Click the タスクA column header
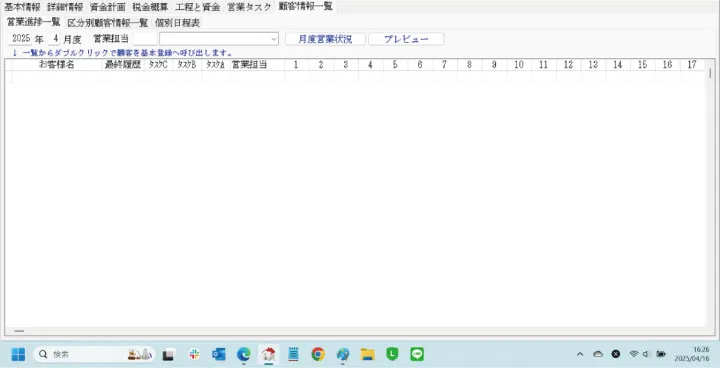720x368 pixels. [215, 65]
